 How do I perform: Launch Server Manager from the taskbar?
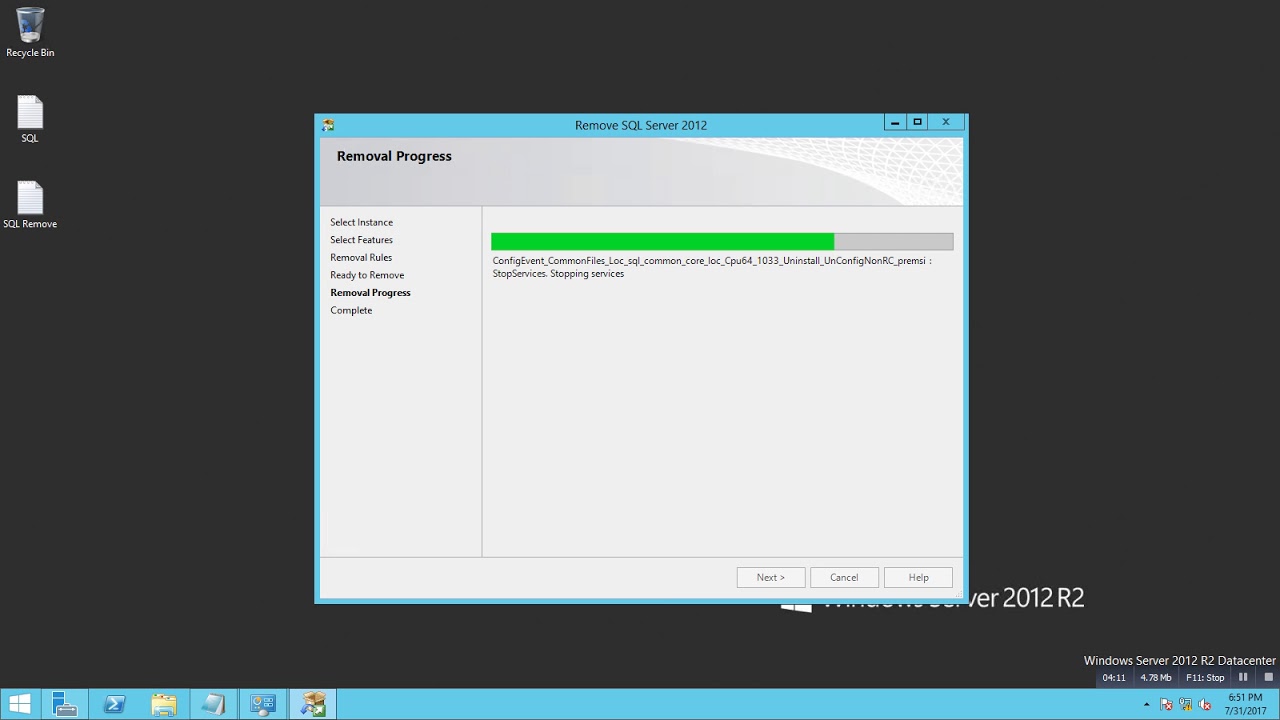click(65, 704)
